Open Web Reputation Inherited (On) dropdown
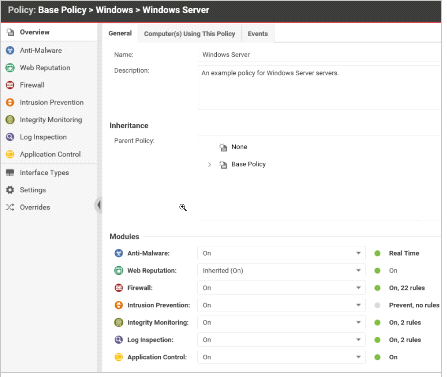 point(281,271)
